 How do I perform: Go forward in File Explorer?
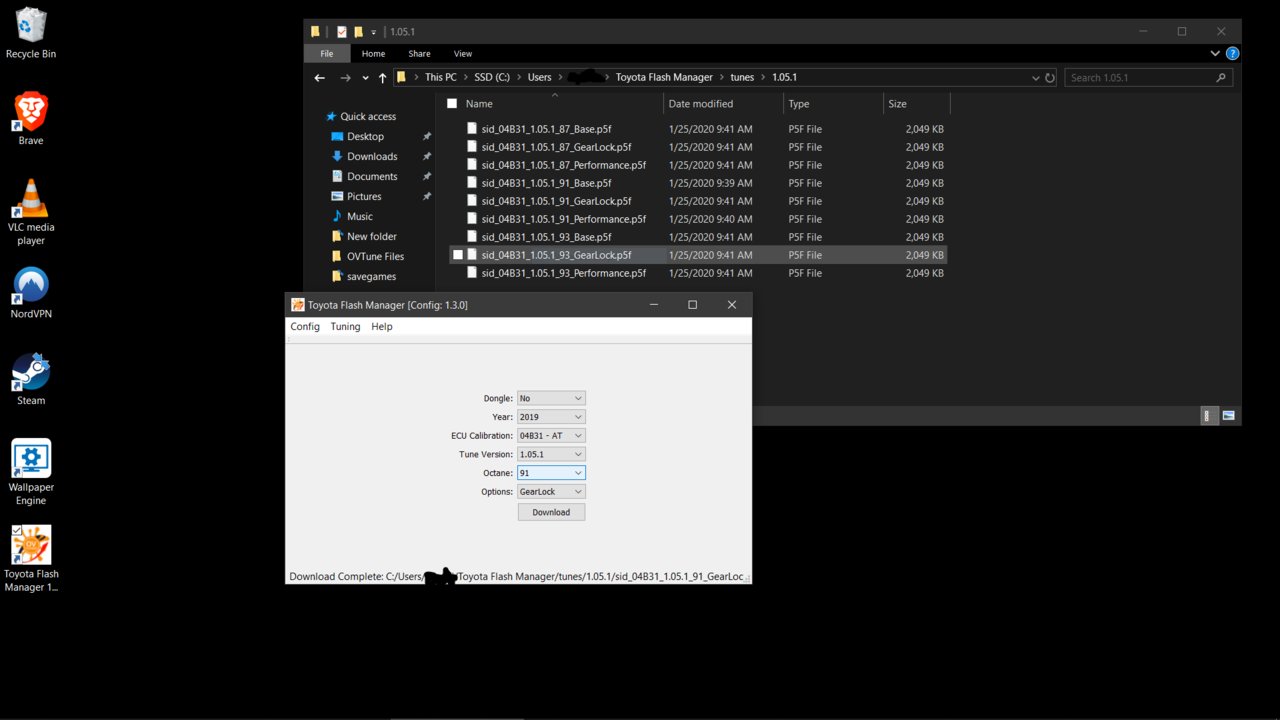click(x=345, y=78)
